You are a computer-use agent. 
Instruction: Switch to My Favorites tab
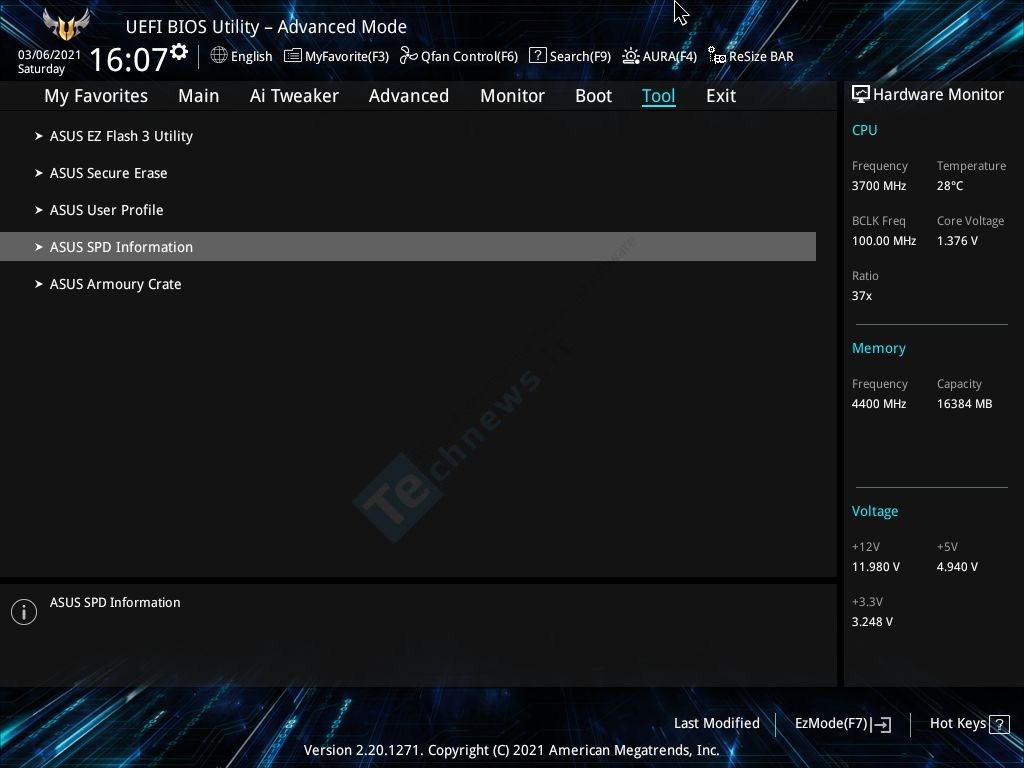click(x=96, y=96)
